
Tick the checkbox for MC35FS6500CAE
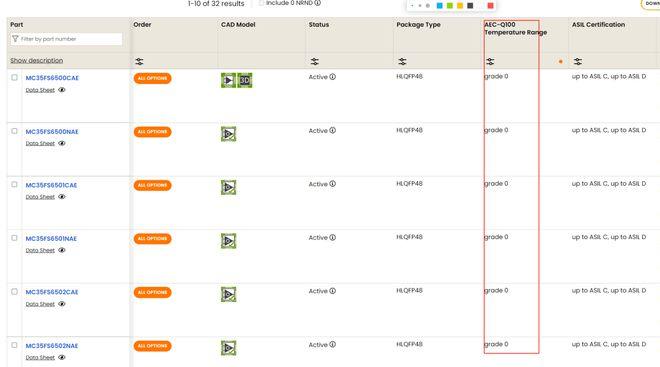point(14,77)
